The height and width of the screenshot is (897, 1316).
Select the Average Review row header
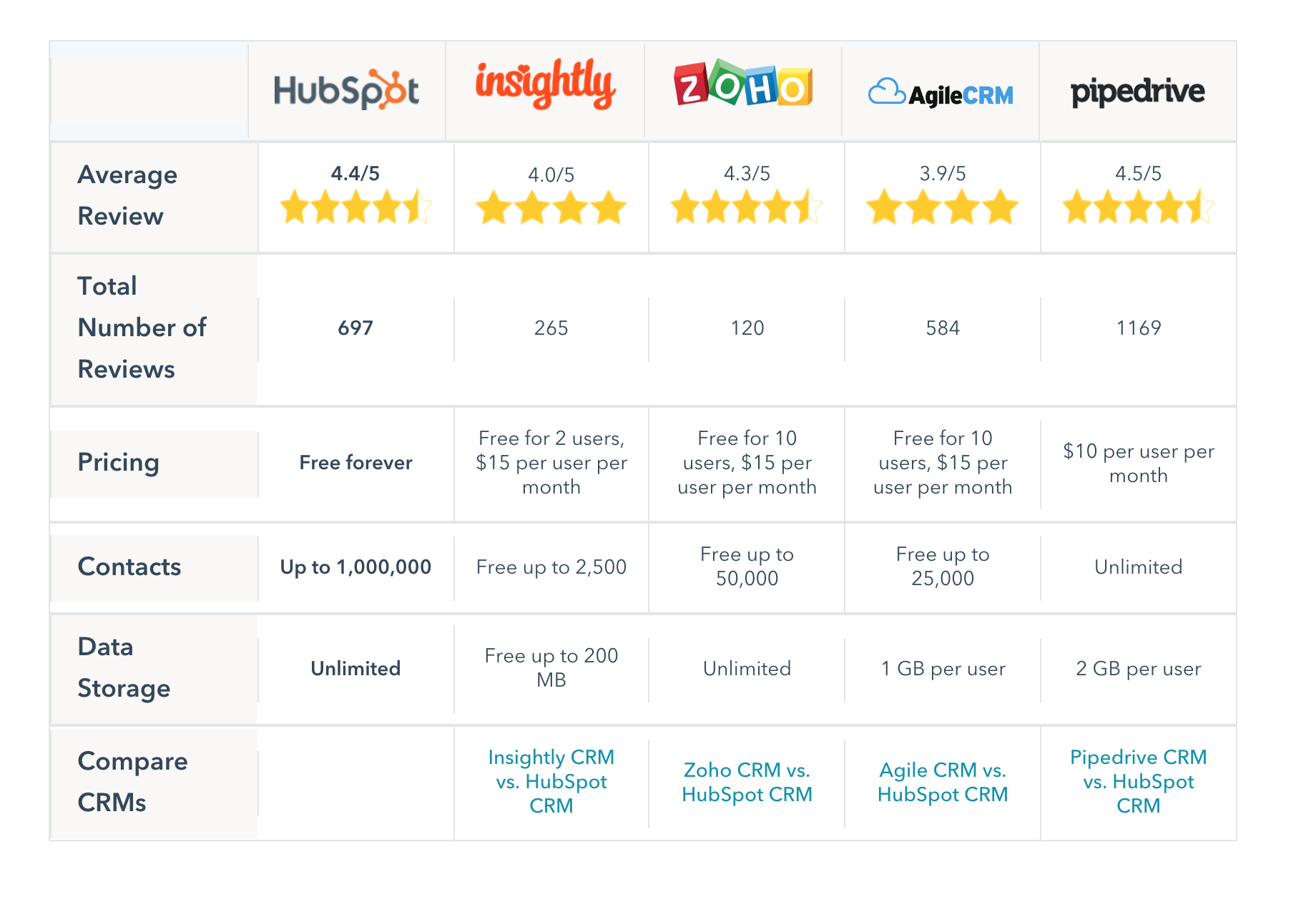point(127,195)
